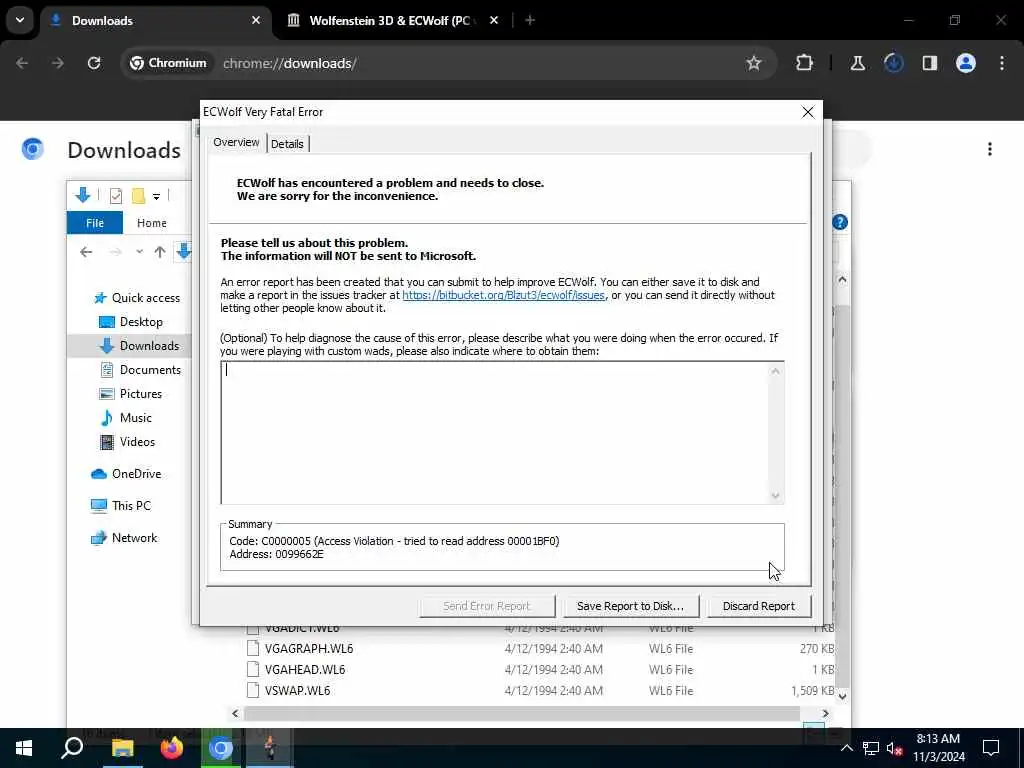Open Windows taskbar search

tap(72, 748)
